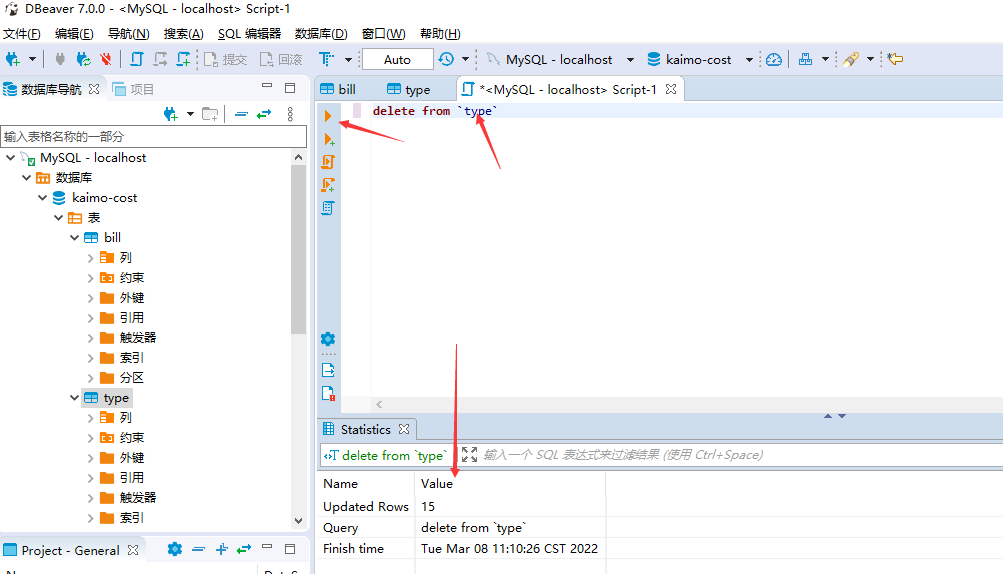Screen dimensions: 1003x574
Task: Collapse the MySQL - localhost tree node
Action: pos(11,157)
